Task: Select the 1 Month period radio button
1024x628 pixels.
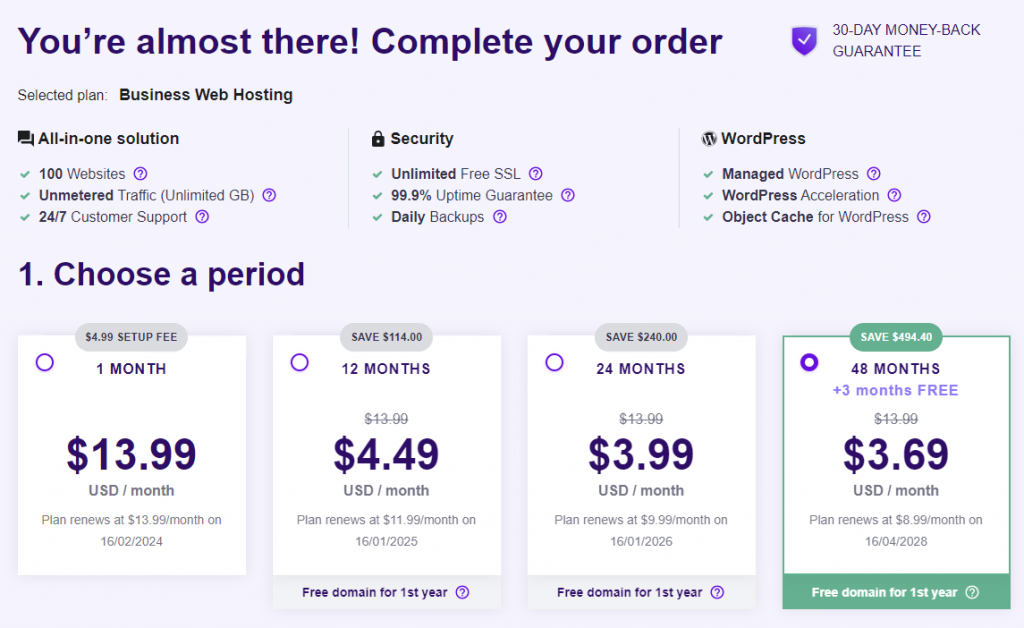Action: (x=44, y=363)
